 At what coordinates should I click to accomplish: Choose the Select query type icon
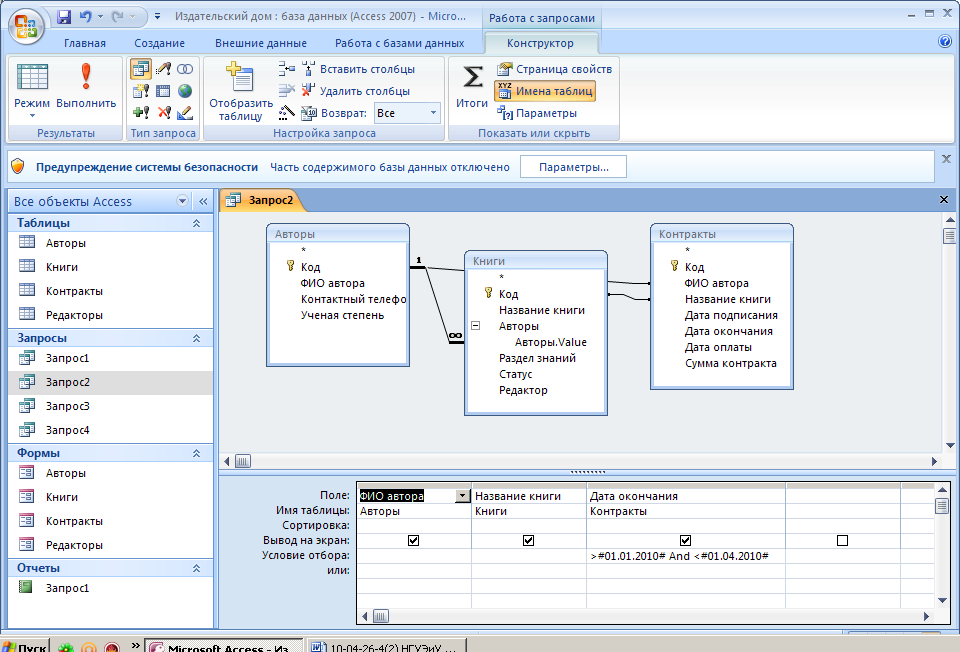pyautogui.click(x=141, y=69)
